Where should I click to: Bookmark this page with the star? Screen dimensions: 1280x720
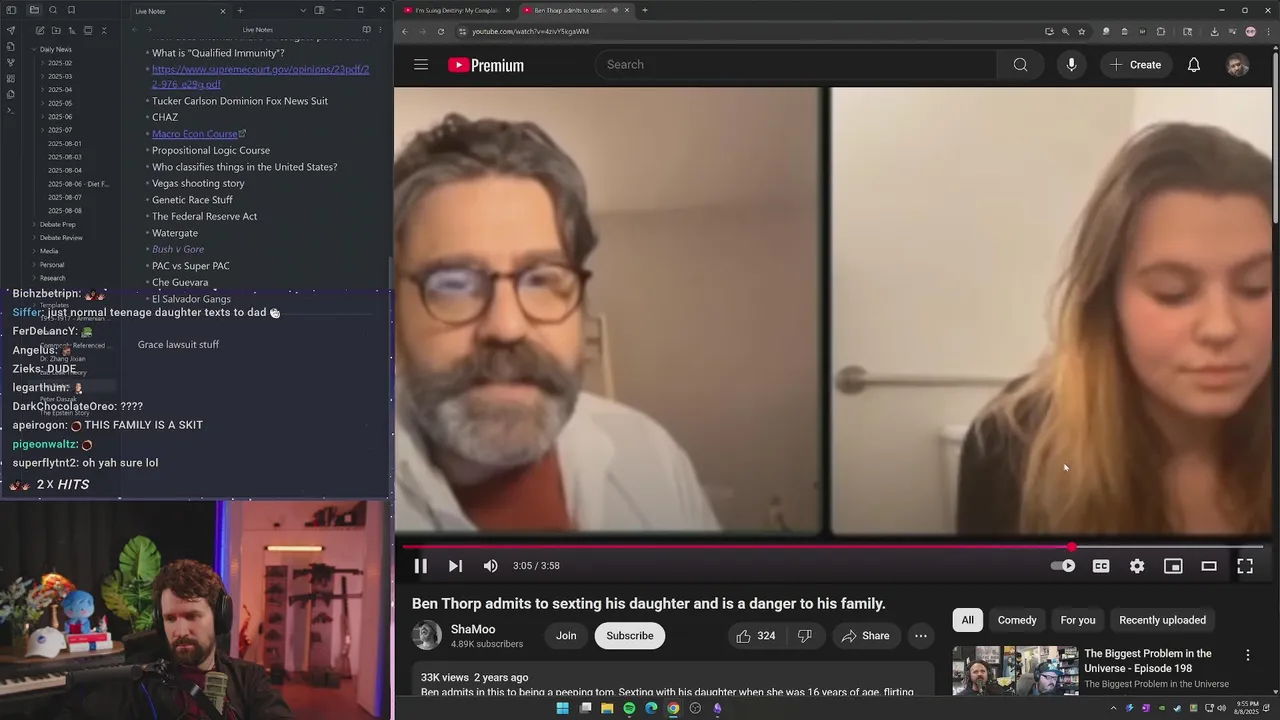point(1081,31)
